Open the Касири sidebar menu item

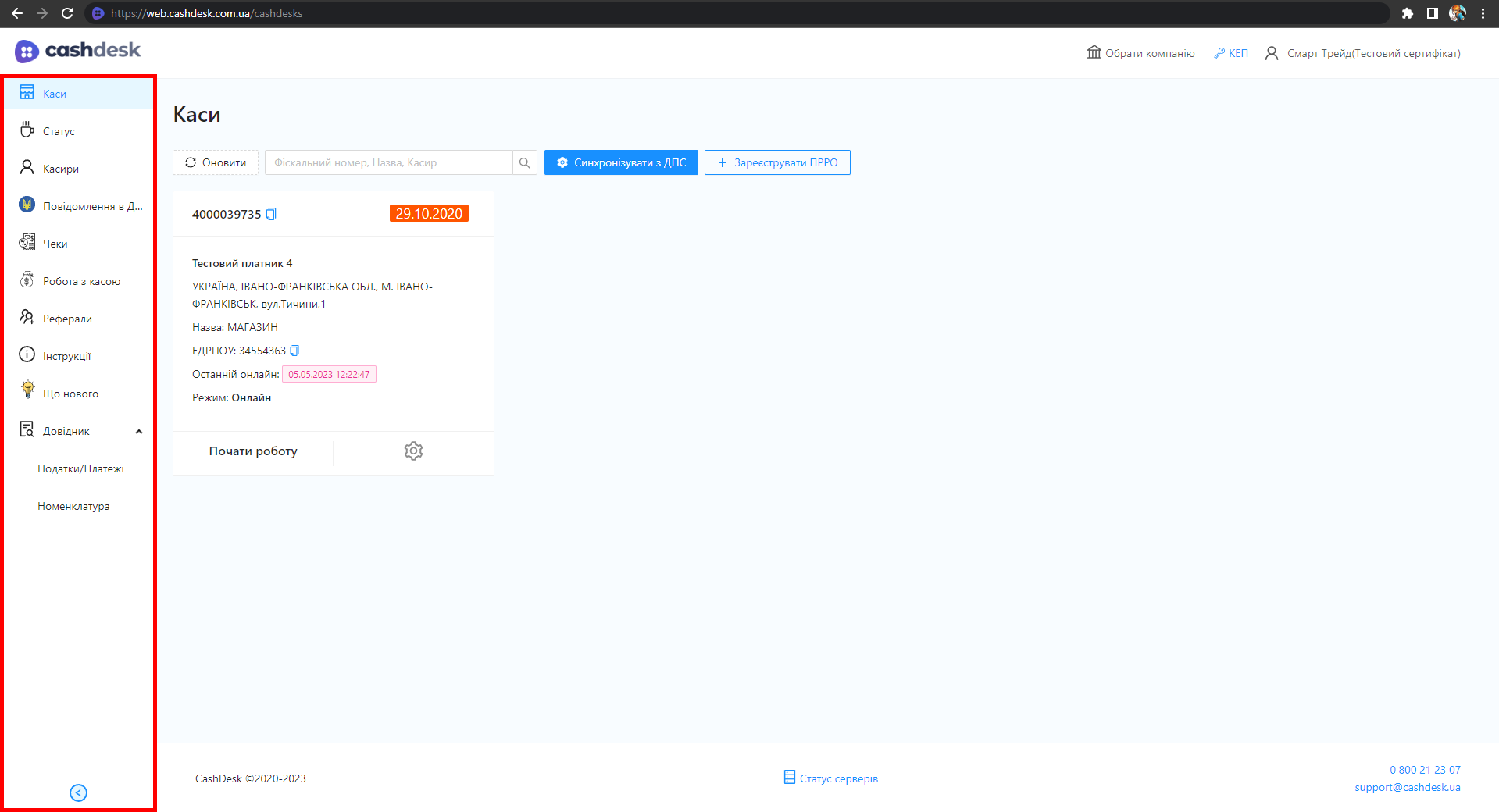pos(60,169)
